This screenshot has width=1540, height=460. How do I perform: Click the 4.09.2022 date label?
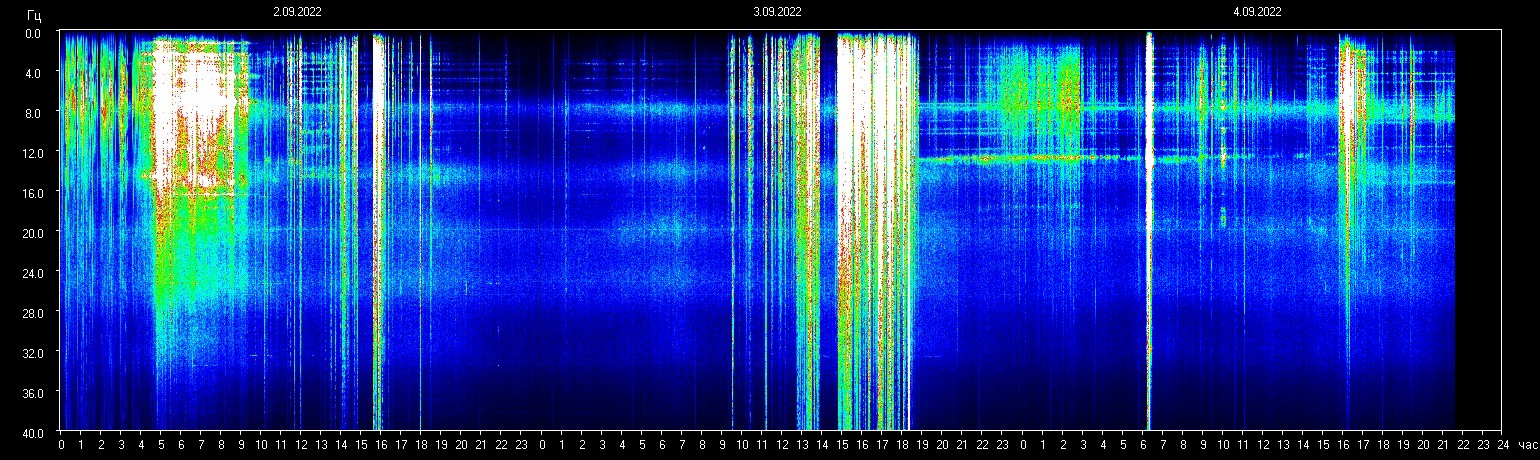pyautogui.click(x=1257, y=12)
